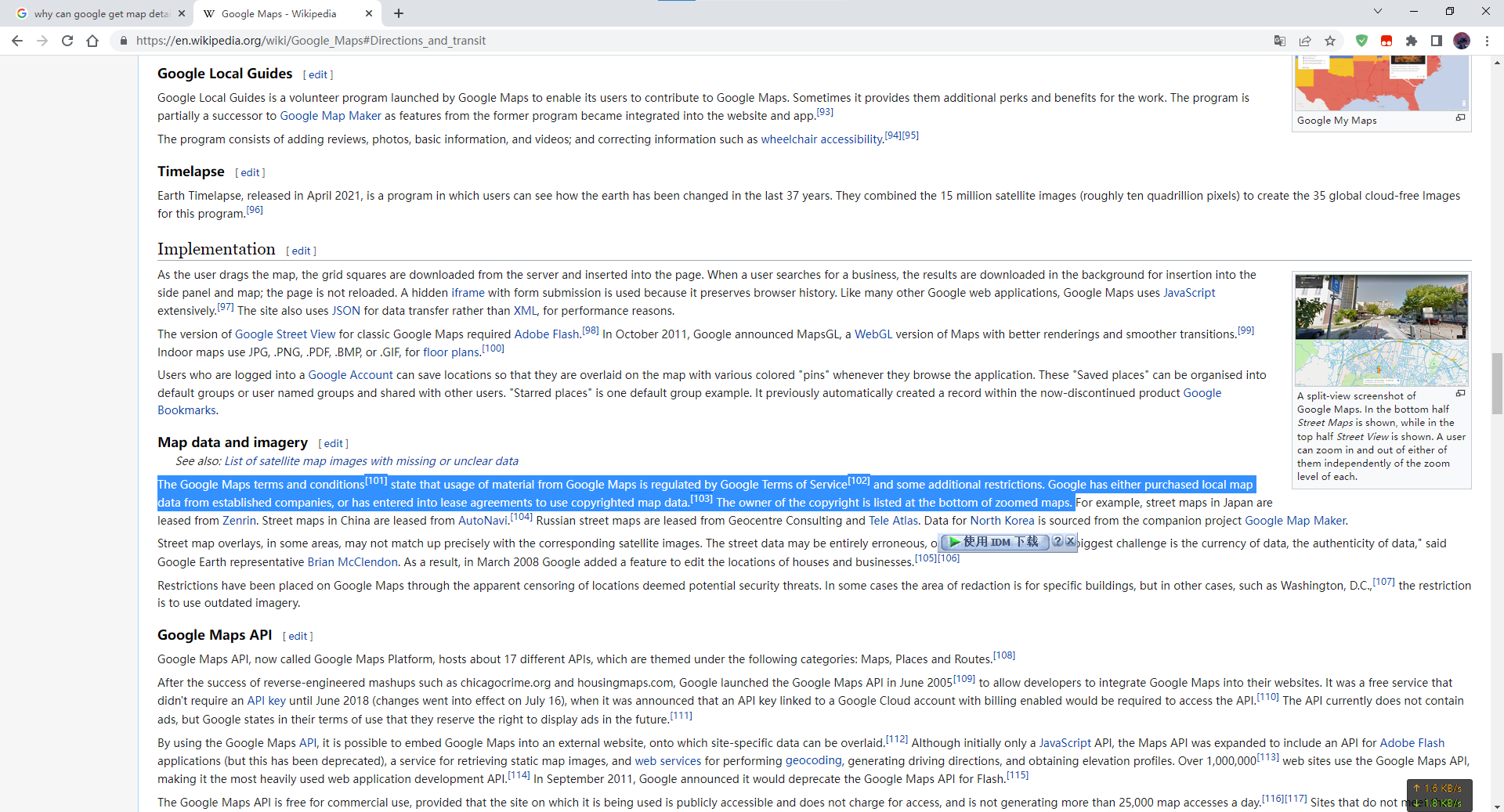Open a new browser tab
Screen dimensions: 1504x812
[x=399, y=13]
